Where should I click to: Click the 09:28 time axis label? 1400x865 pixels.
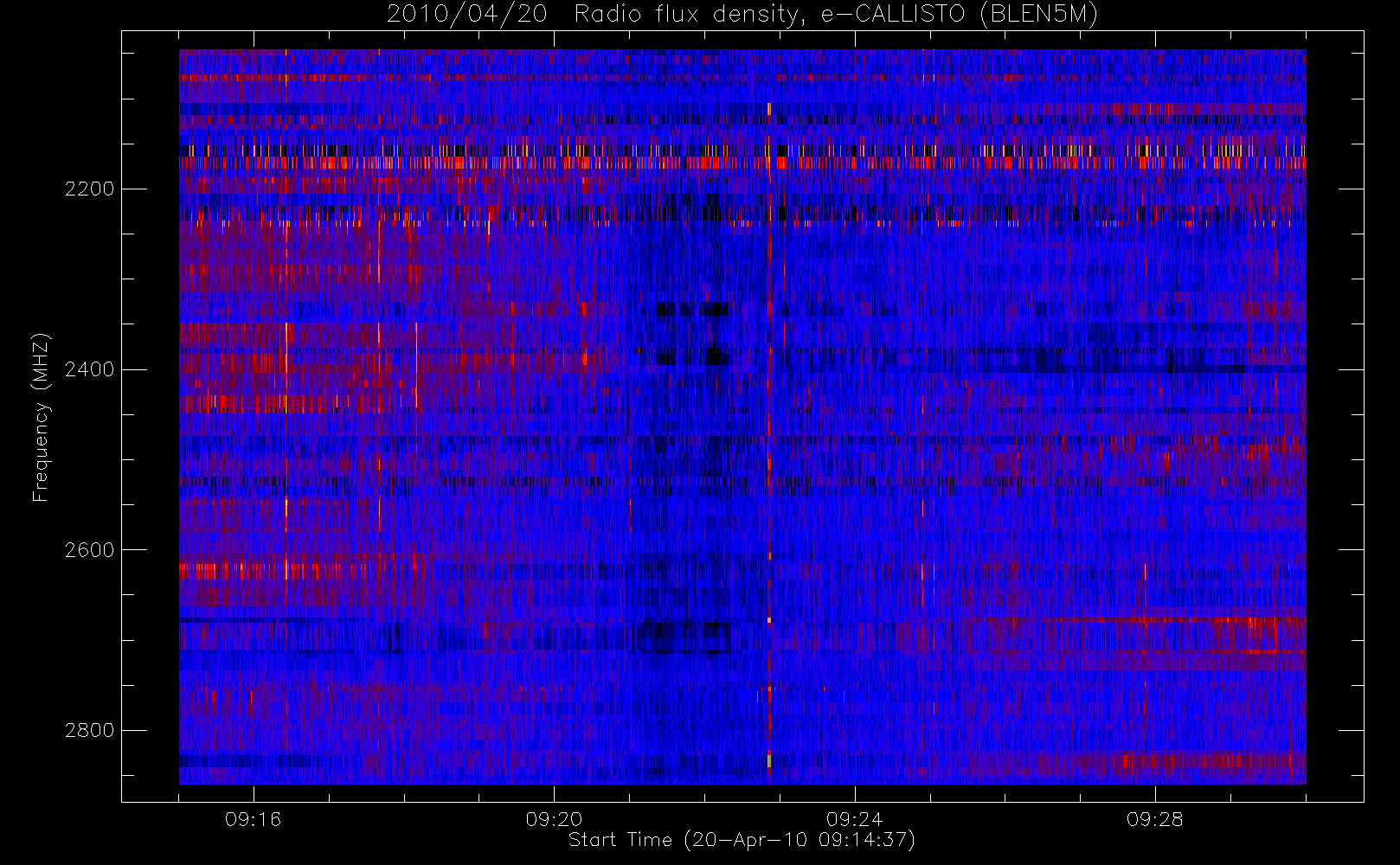[1155, 819]
